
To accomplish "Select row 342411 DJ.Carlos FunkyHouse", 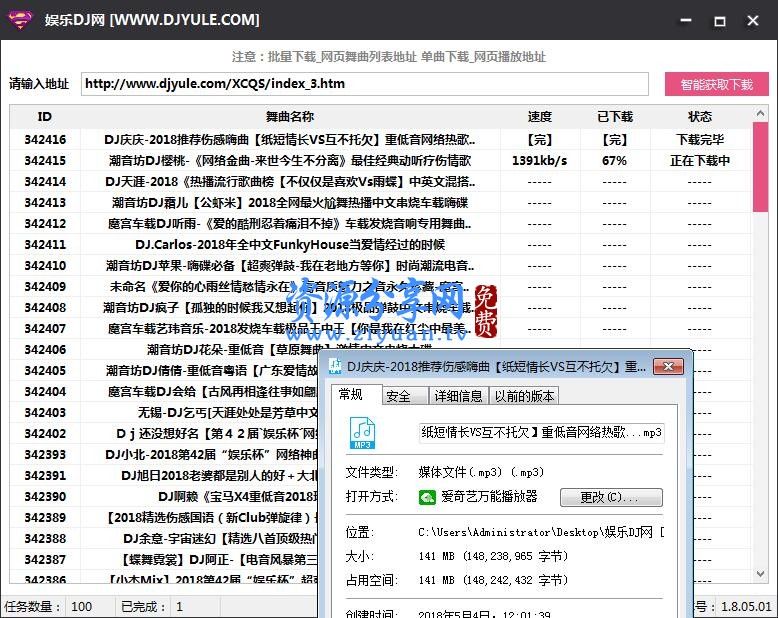I will coord(381,245).
